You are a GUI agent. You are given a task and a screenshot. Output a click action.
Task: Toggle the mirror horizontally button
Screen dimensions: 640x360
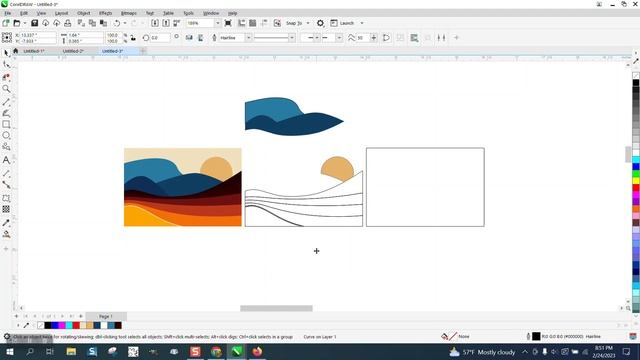coord(189,38)
